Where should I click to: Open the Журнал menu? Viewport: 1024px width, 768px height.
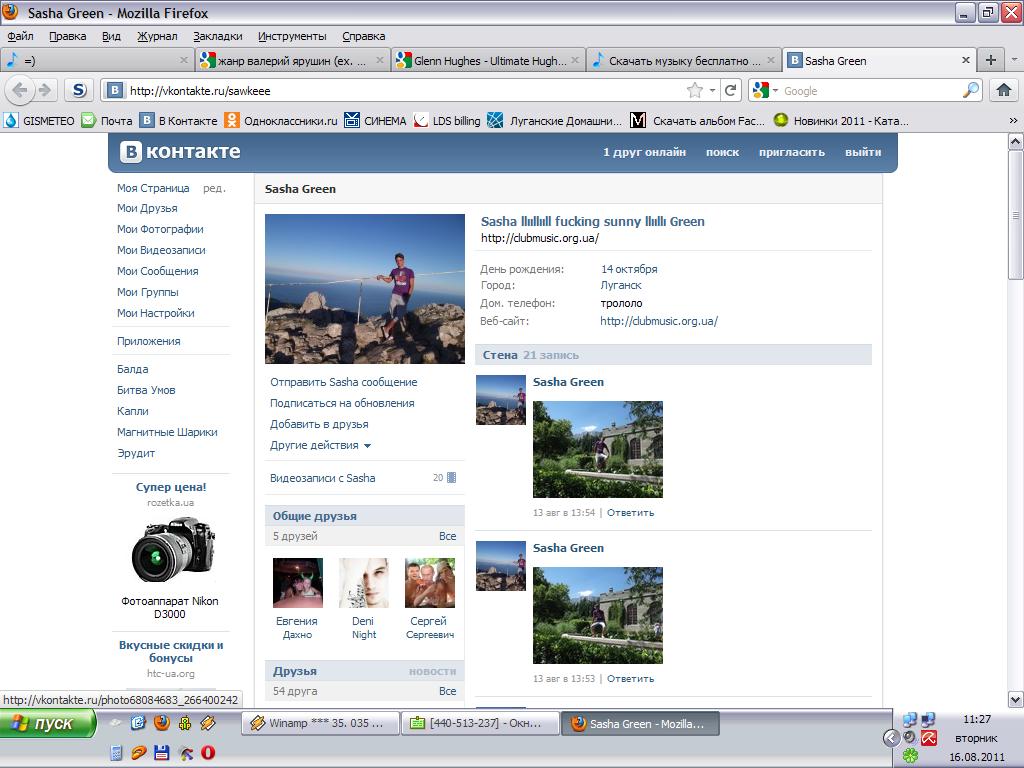pyautogui.click(x=157, y=36)
